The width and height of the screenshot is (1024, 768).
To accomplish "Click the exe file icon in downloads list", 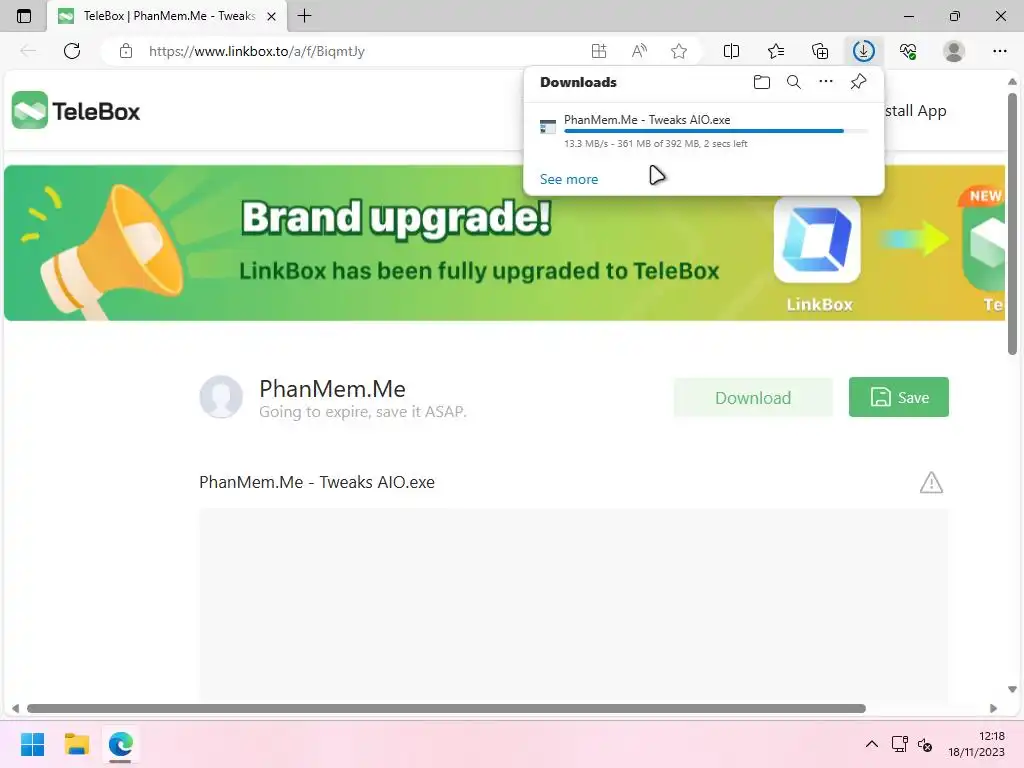I will pyautogui.click(x=548, y=126).
